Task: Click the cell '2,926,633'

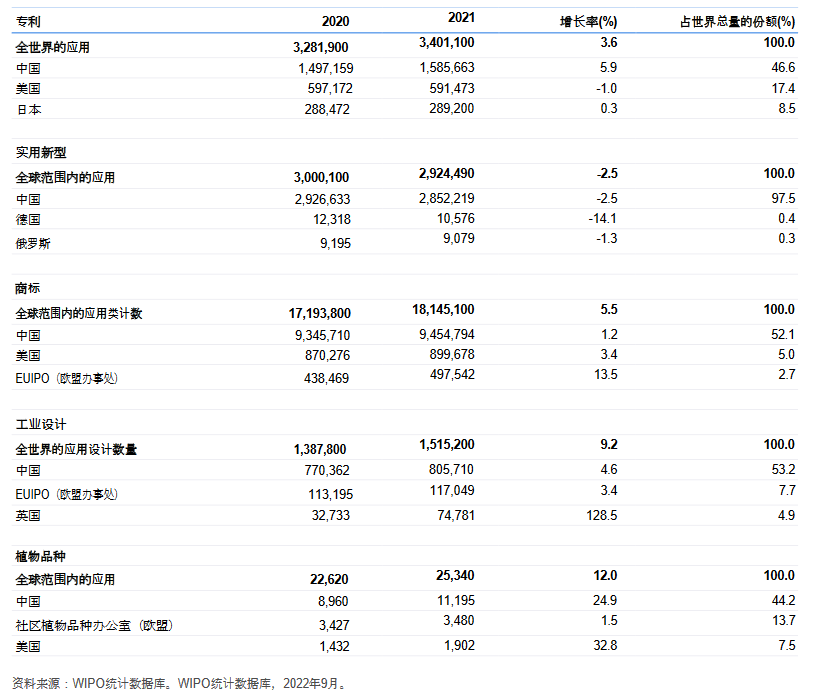Action: 323,199
